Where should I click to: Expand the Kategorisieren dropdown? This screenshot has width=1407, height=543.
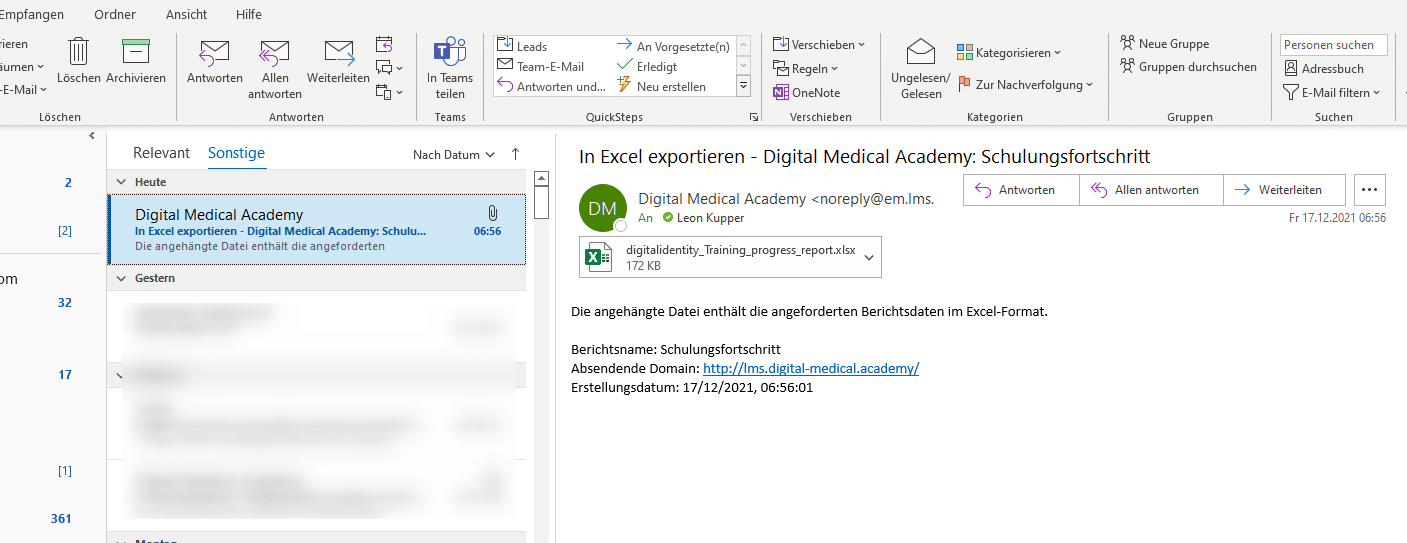coord(1009,52)
